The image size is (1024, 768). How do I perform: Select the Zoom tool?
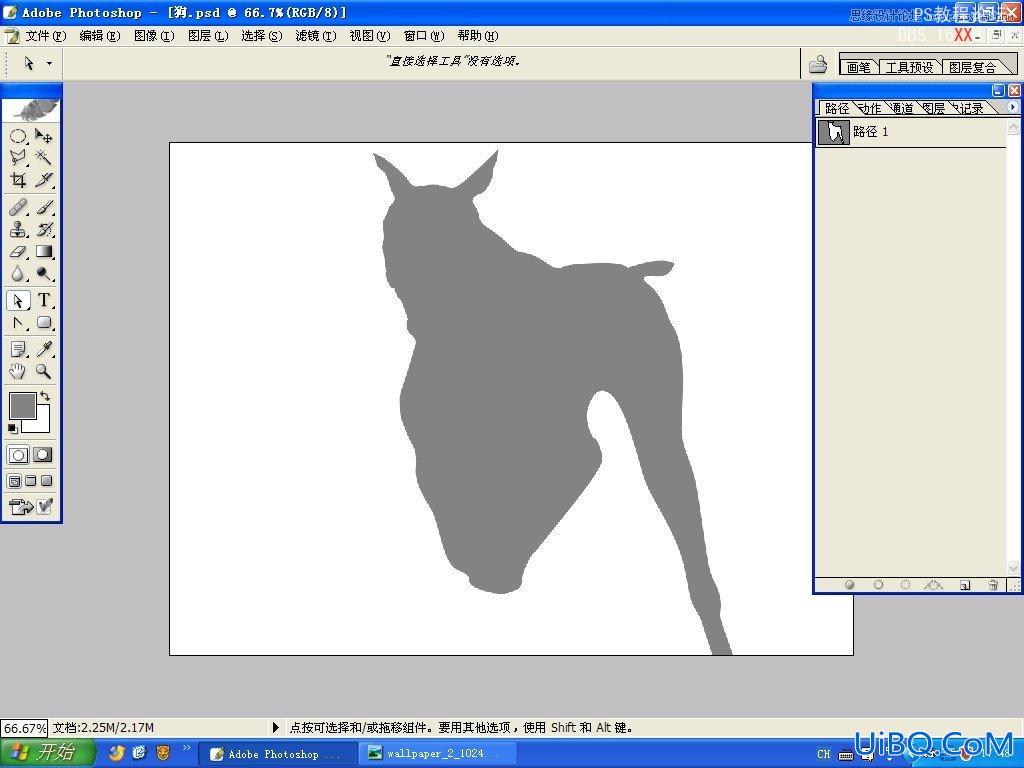(44, 372)
